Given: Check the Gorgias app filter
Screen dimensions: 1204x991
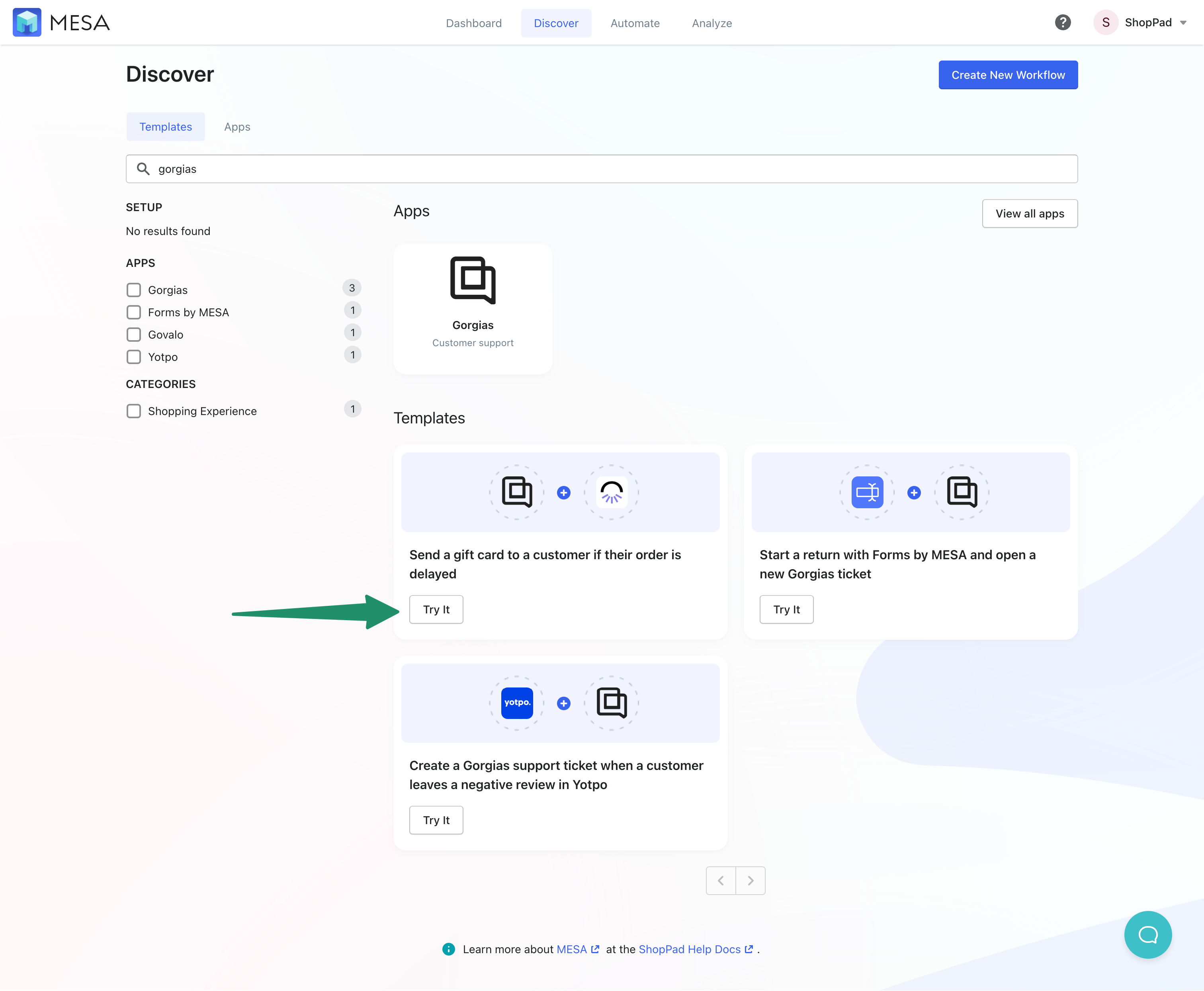Looking at the screenshot, I should [x=133, y=290].
